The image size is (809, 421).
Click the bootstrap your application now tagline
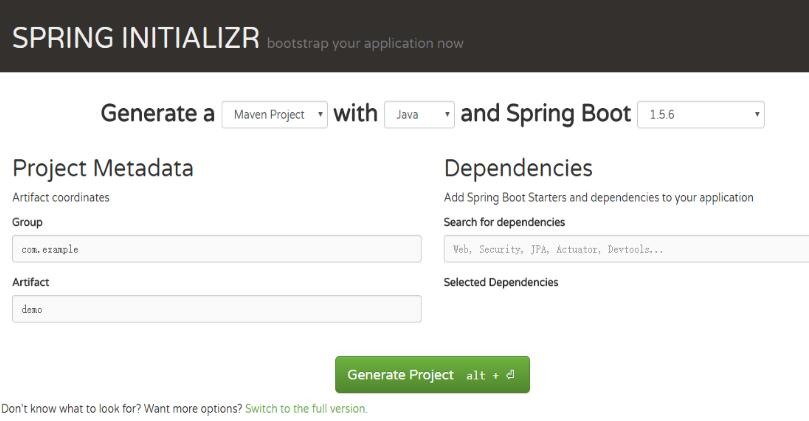365,43
